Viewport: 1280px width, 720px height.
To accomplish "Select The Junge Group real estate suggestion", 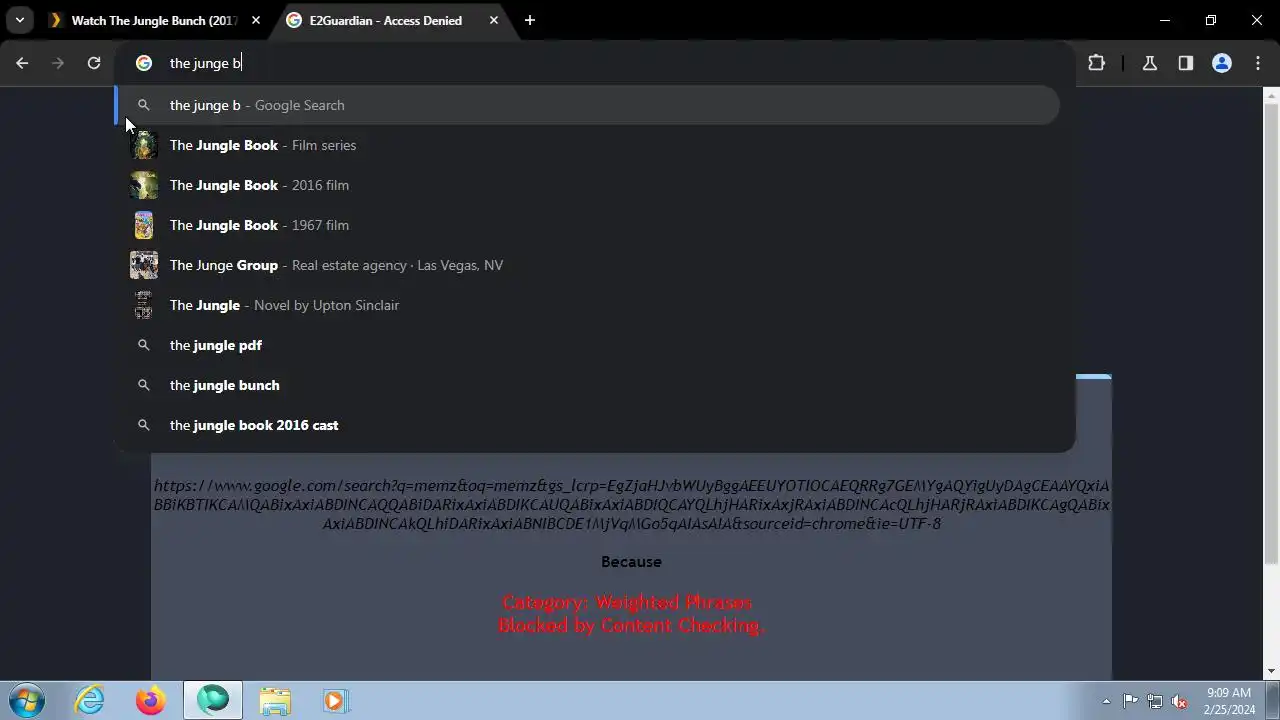I will pos(587,265).
